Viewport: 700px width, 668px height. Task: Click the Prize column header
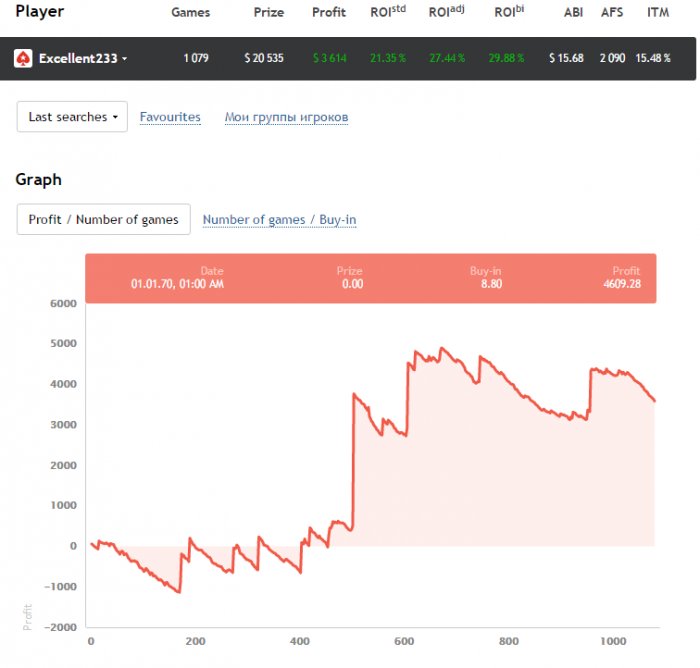pyautogui.click(x=268, y=13)
